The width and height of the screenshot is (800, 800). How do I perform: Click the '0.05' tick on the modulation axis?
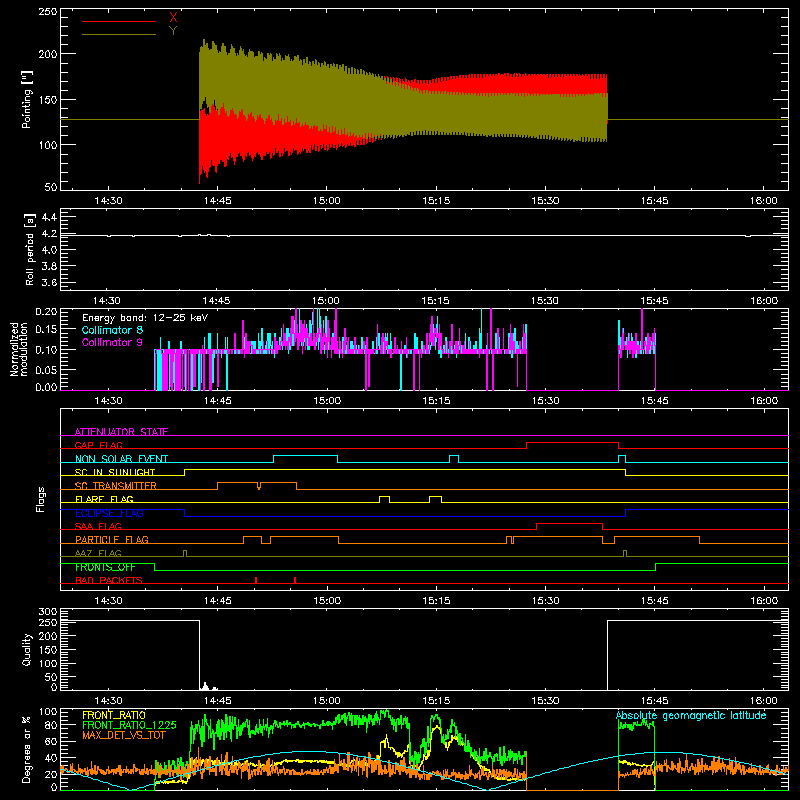(46, 368)
